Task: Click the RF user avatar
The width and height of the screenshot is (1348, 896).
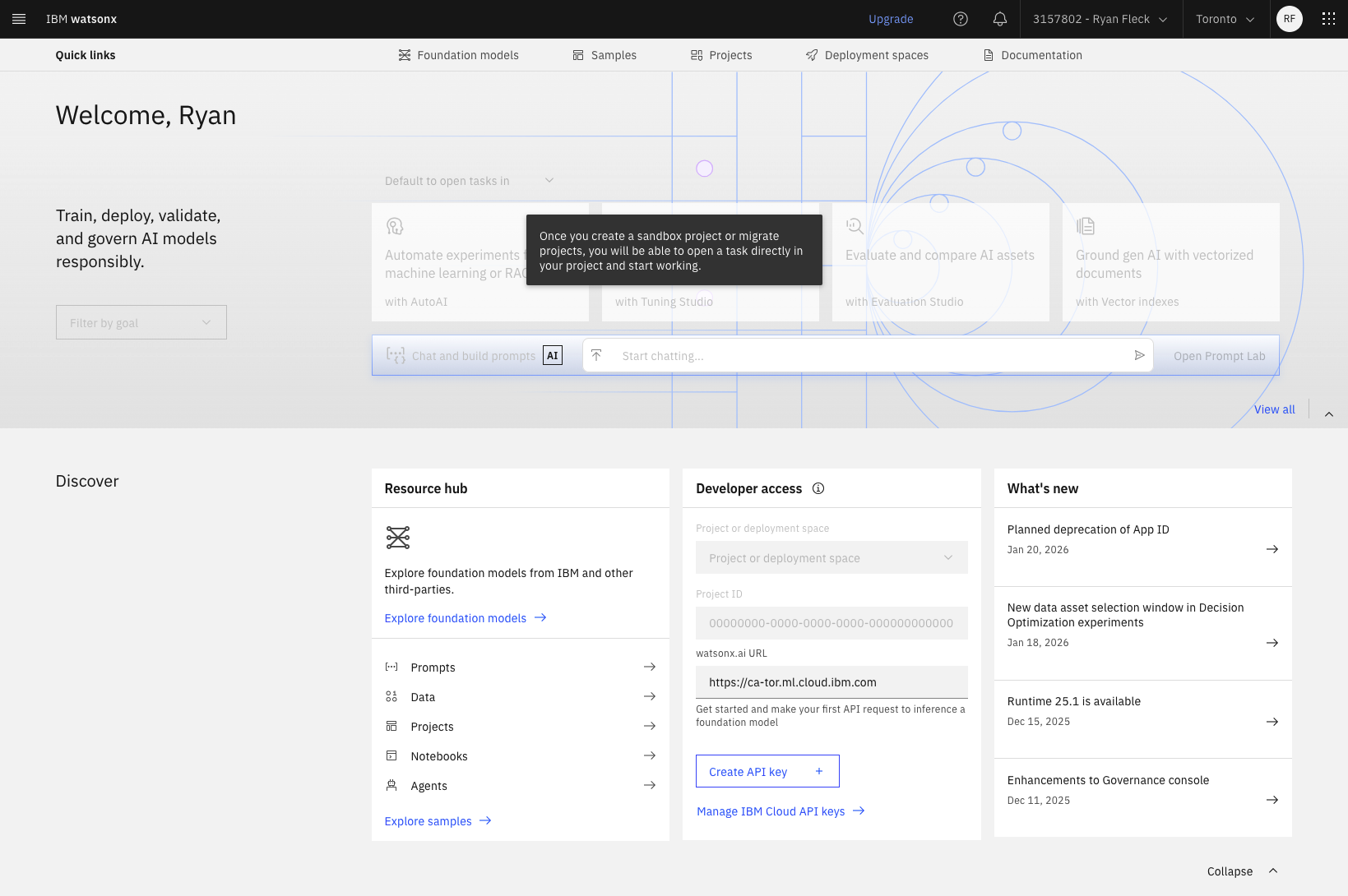Action: coord(1289,19)
